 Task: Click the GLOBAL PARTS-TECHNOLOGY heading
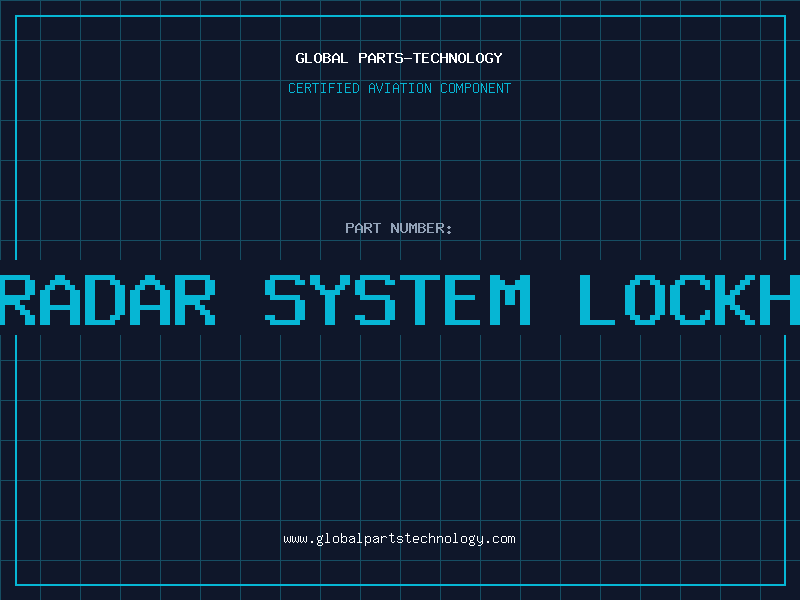(399, 58)
